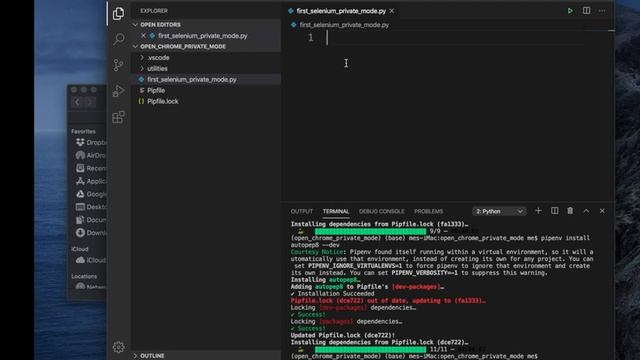Open the Manage settings gear
Viewport: 640px width, 360px height.
[118, 347]
